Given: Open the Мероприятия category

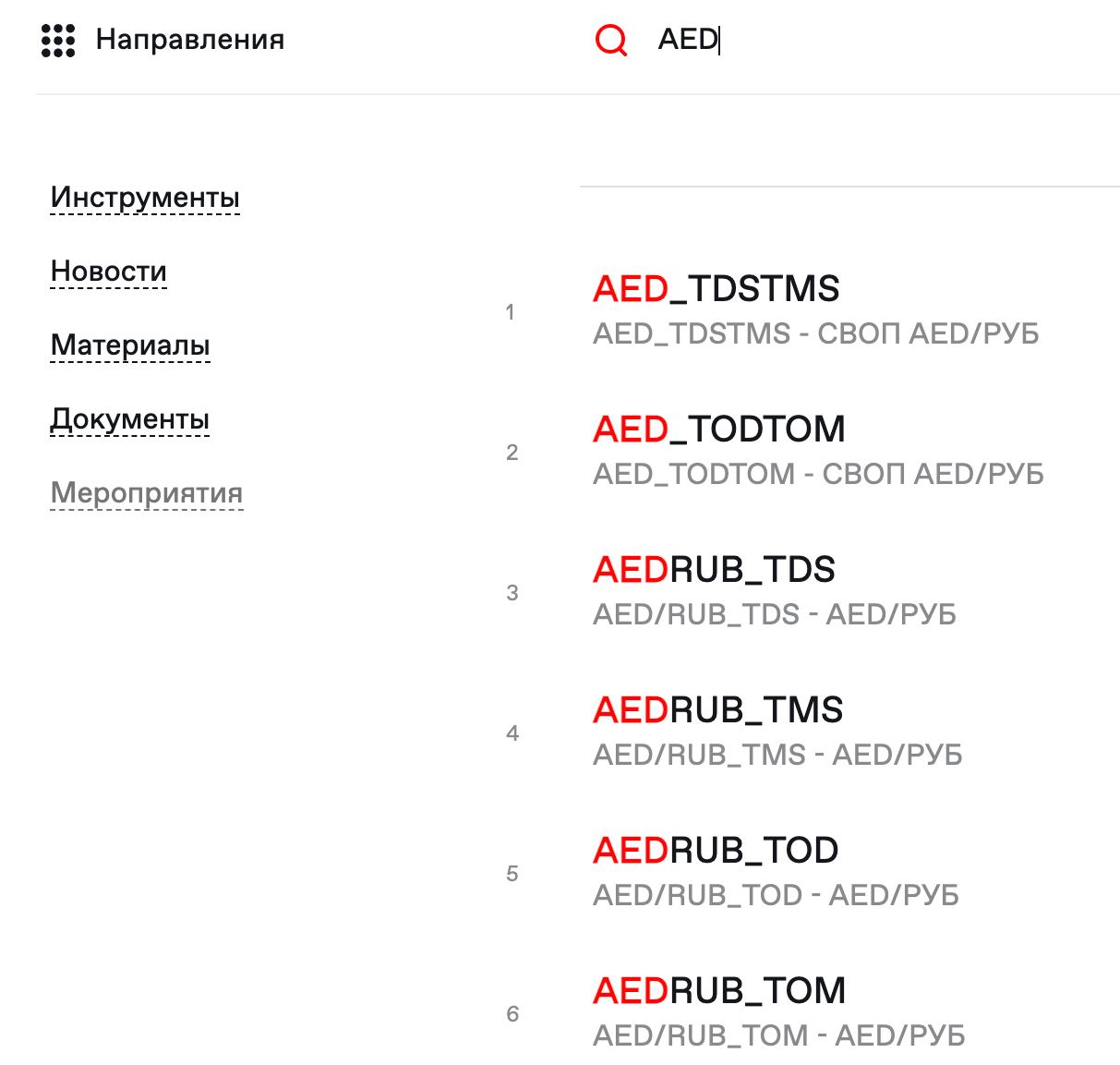Looking at the screenshot, I should pos(147,492).
